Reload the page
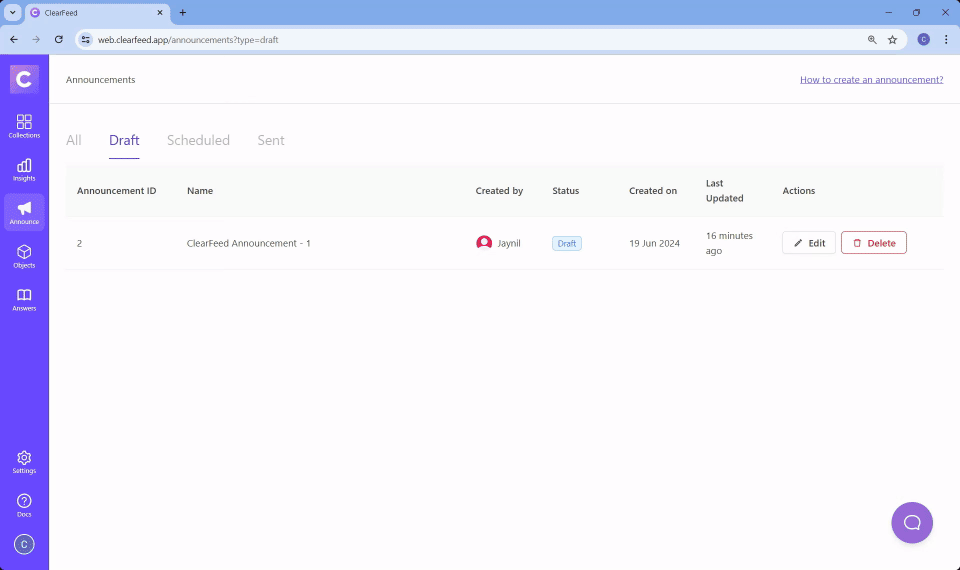Image resolution: width=960 pixels, height=570 pixels. point(59,40)
